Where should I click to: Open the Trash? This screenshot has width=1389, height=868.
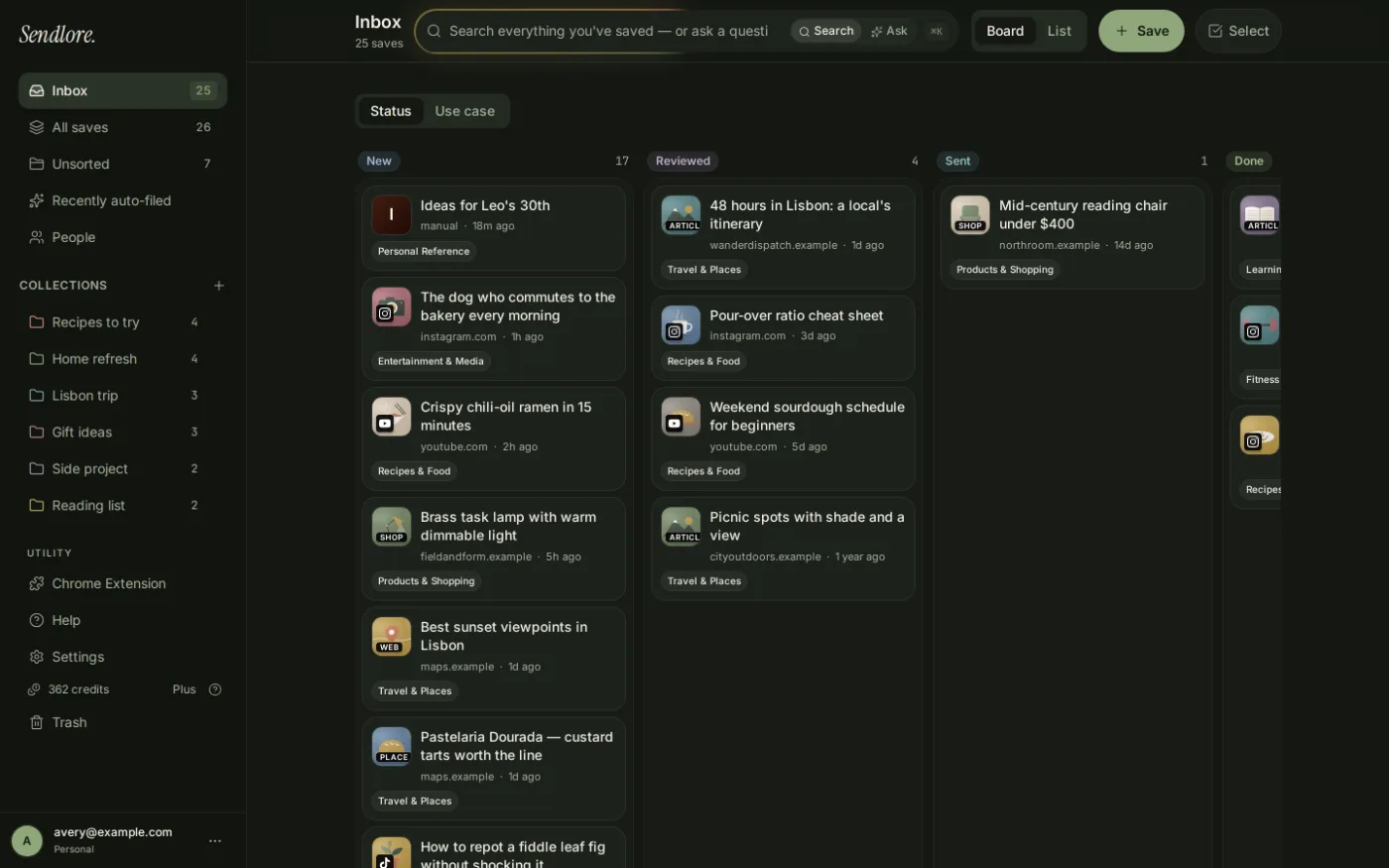coord(123,722)
